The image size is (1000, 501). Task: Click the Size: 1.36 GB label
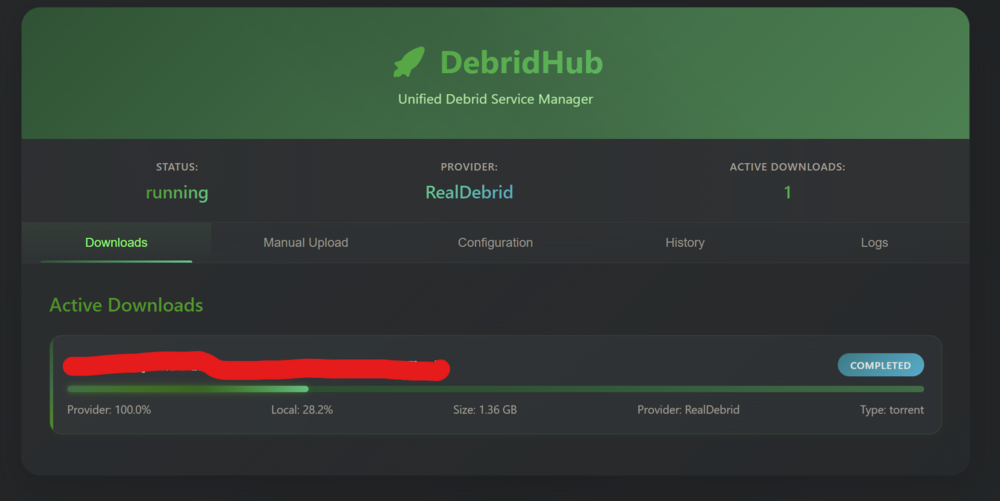click(485, 410)
